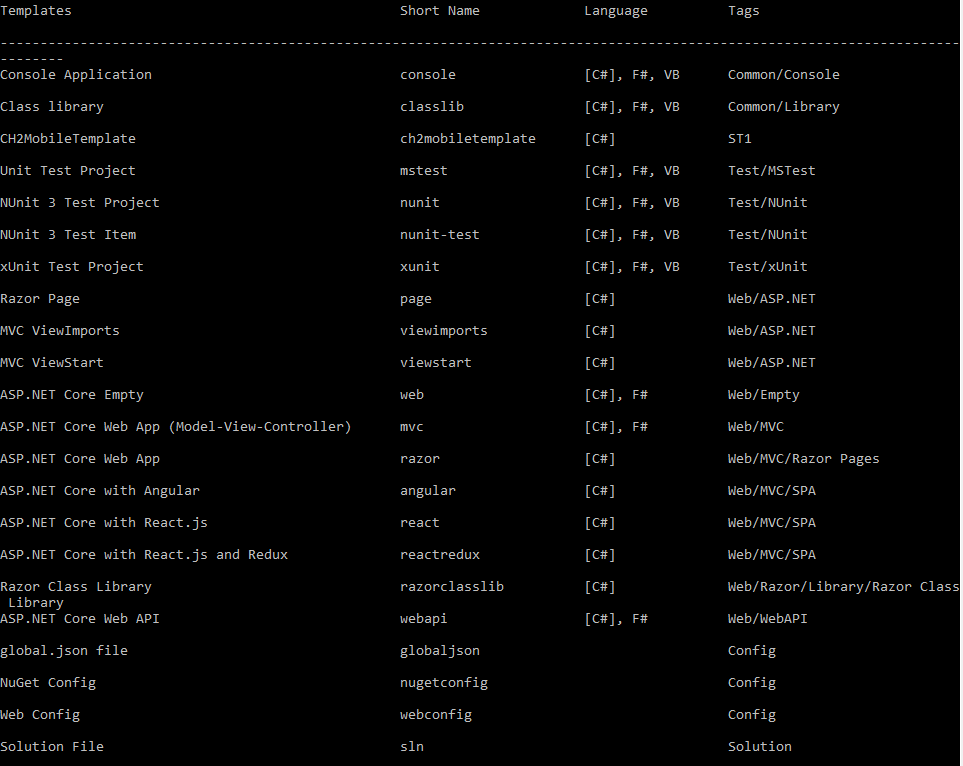Click the reactredux short name

439,555
